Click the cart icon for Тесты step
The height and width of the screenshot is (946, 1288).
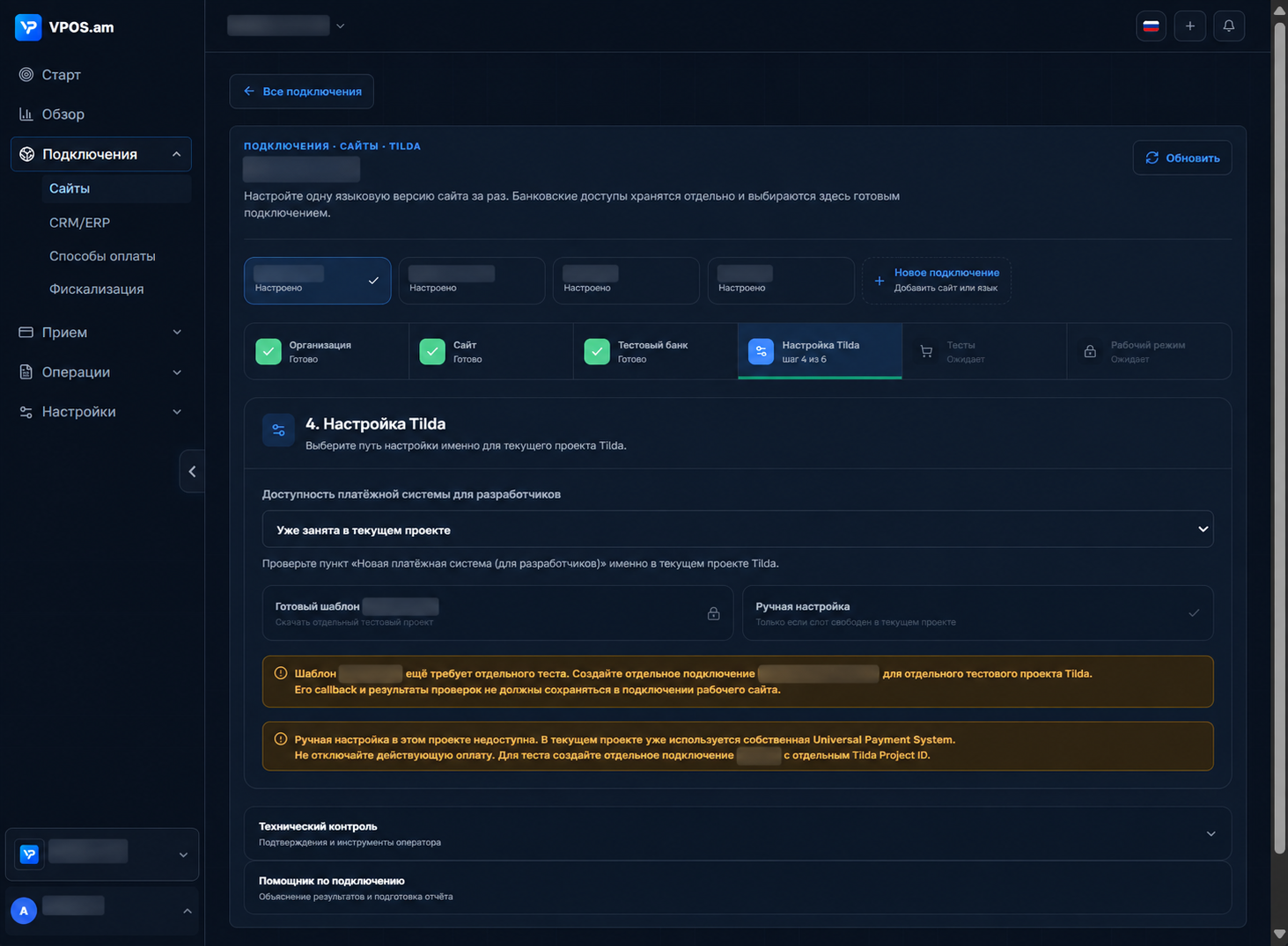926,352
